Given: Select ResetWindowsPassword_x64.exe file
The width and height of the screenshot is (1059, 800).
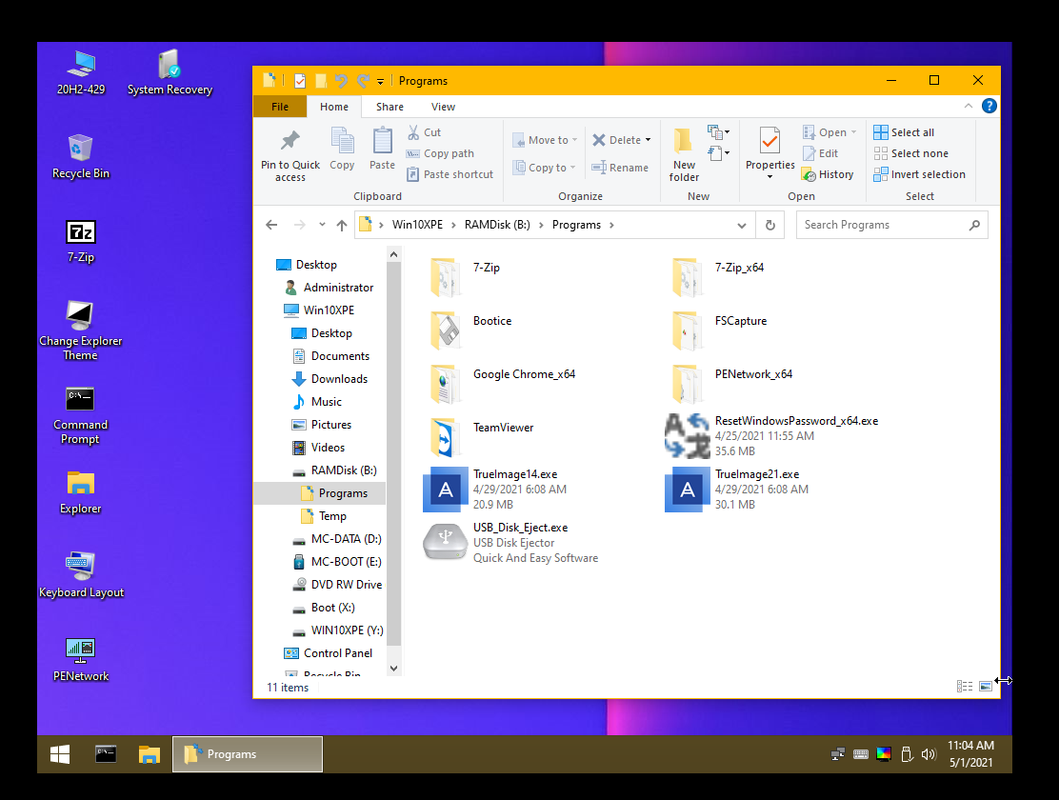Looking at the screenshot, I should (x=771, y=435).
